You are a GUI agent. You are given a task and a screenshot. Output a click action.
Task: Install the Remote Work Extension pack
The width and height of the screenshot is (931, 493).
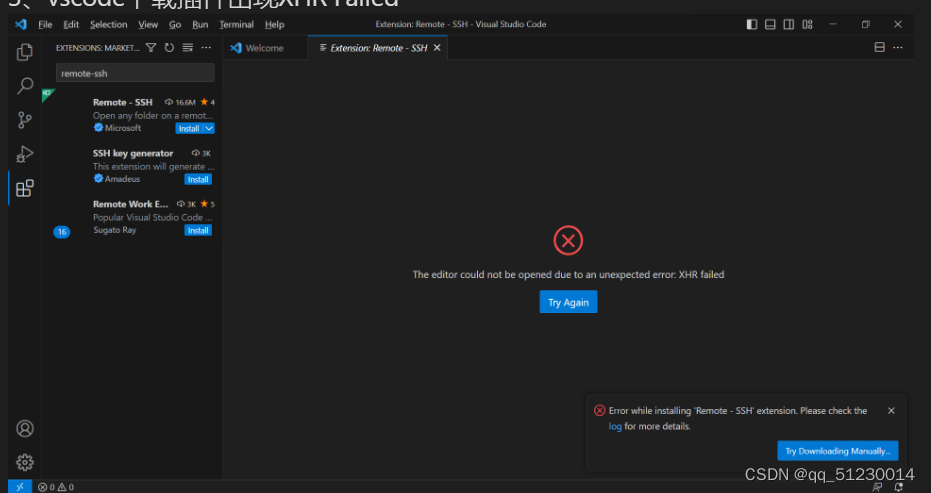point(198,230)
